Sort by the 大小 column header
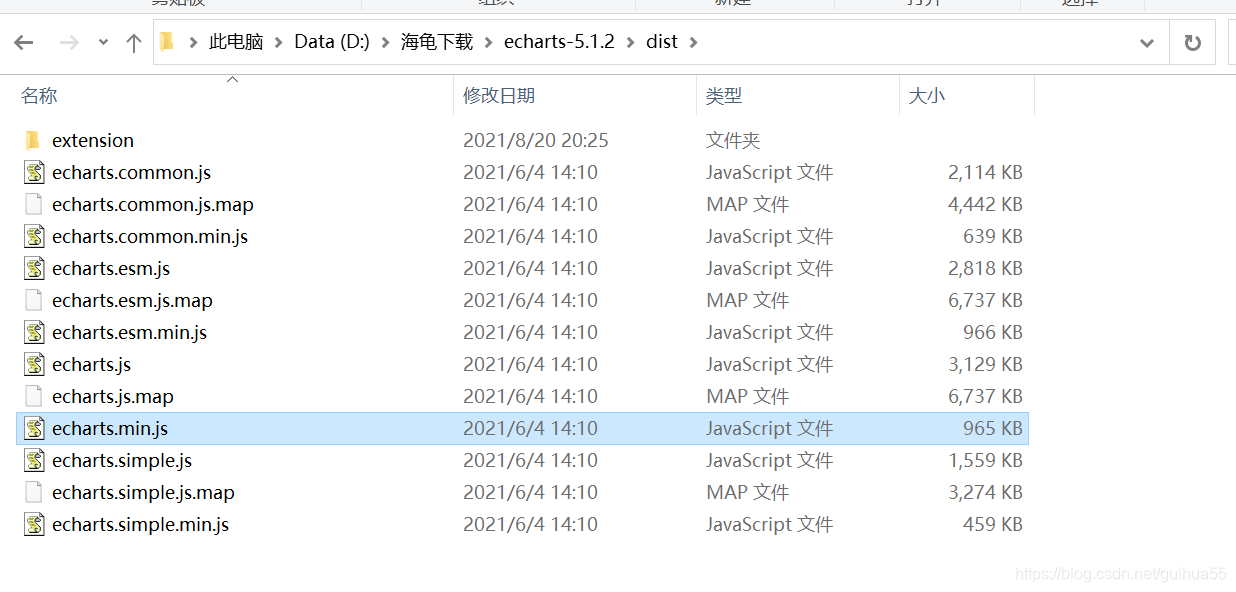Viewport: 1236px width, 592px height. click(926, 96)
